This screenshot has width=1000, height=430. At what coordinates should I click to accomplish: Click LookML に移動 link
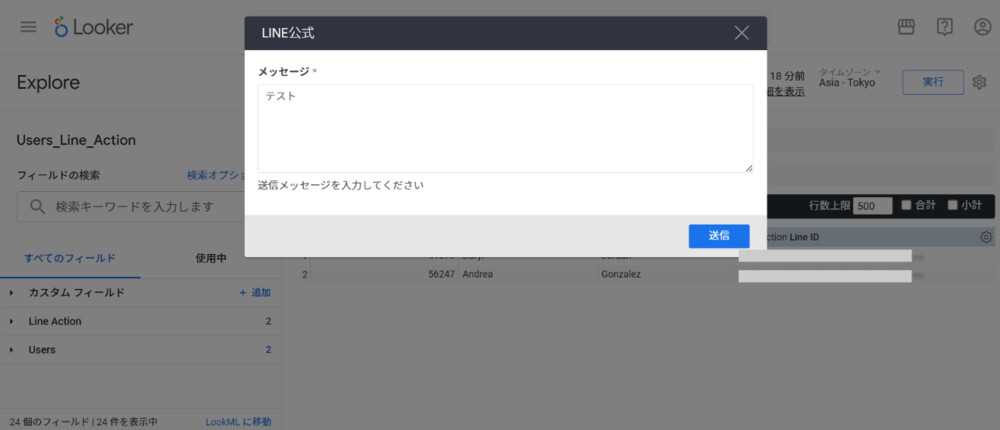238,422
